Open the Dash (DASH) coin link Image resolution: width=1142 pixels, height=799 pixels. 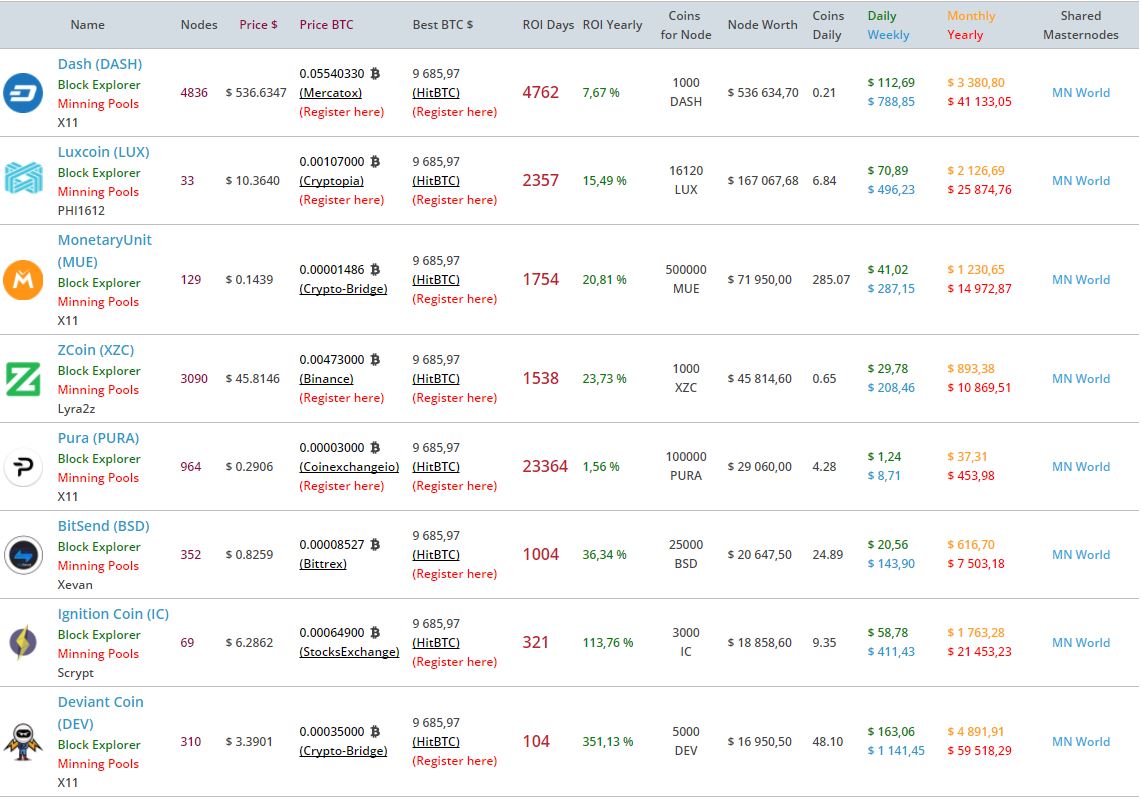pos(100,64)
